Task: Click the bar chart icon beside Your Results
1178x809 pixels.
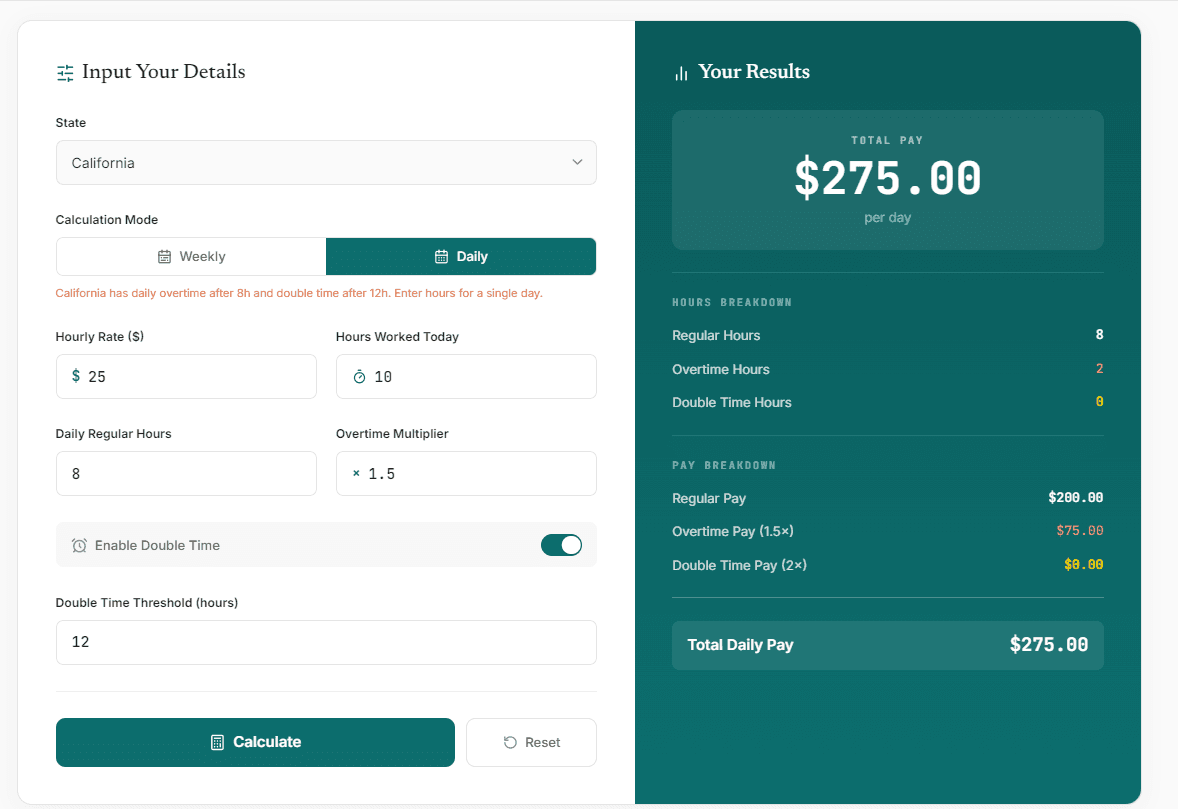Action: tap(681, 72)
